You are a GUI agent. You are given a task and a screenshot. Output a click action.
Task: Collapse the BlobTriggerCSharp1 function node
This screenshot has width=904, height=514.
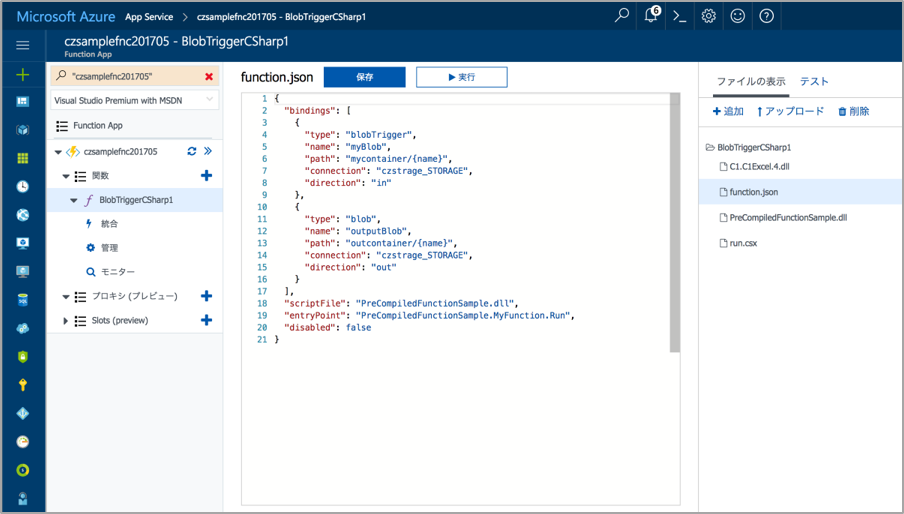(74, 201)
